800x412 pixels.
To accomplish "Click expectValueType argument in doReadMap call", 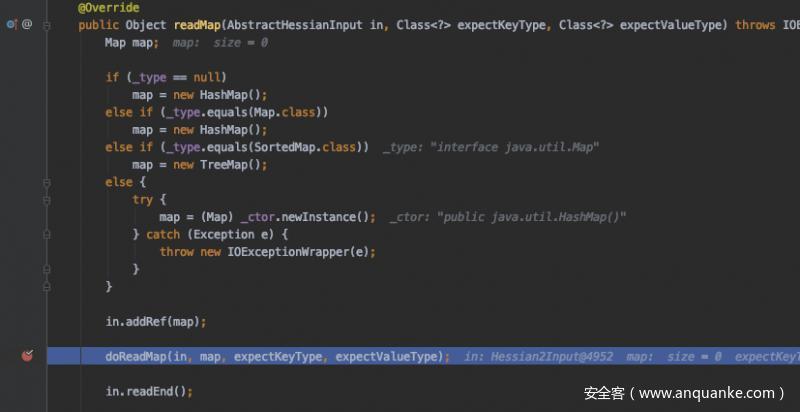I will tap(386, 356).
